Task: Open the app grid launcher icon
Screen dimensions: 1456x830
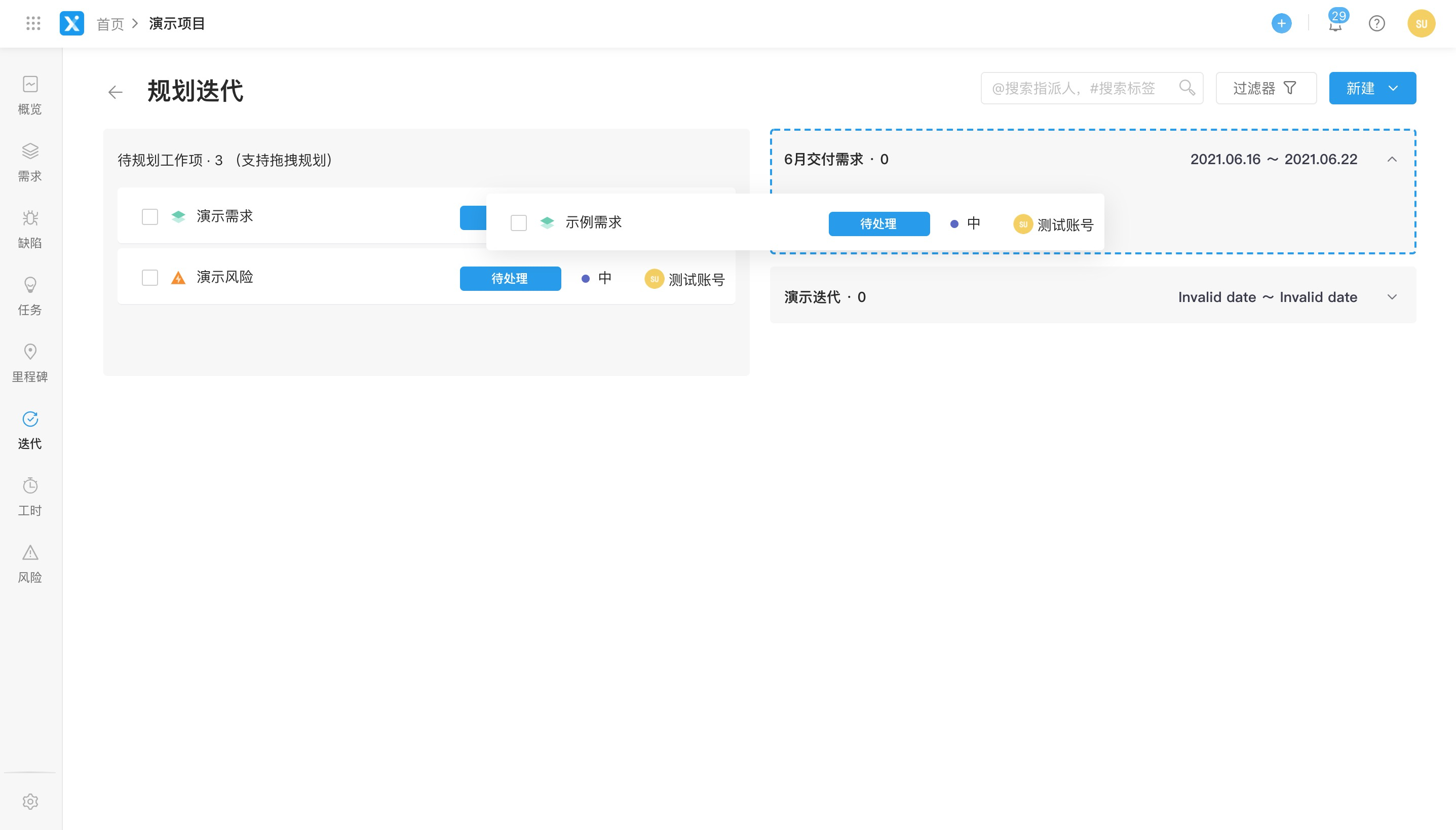Action: click(x=33, y=23)
